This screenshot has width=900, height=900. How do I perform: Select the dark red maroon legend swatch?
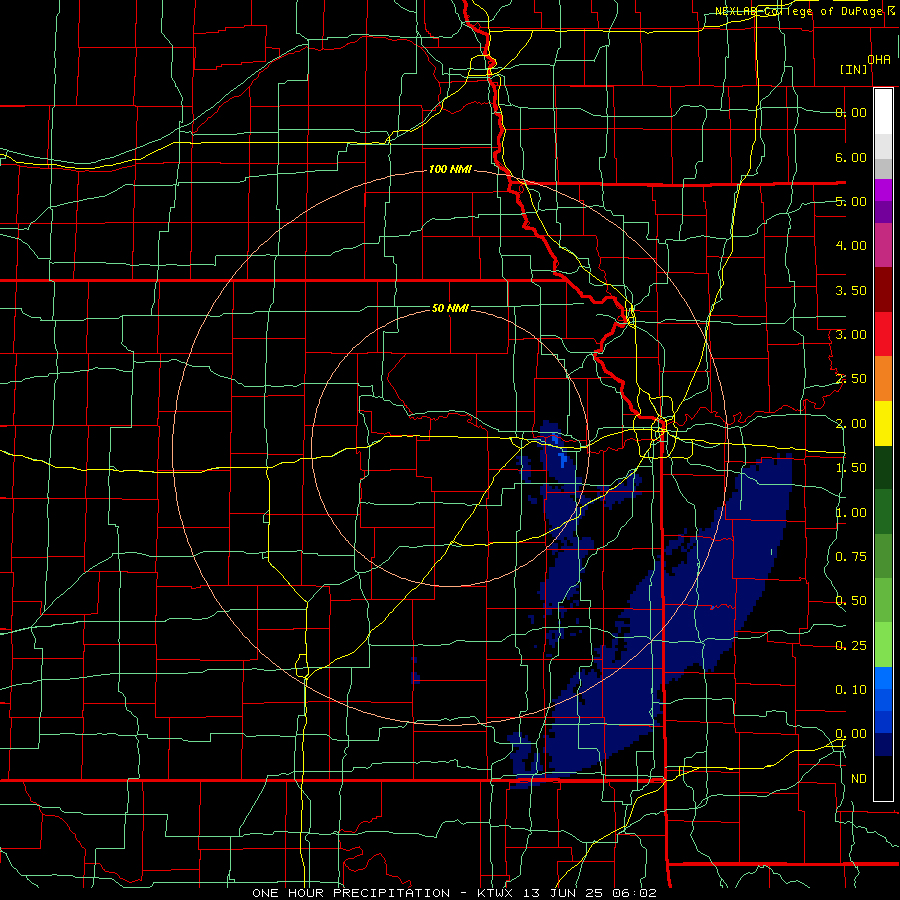[883, 290]
